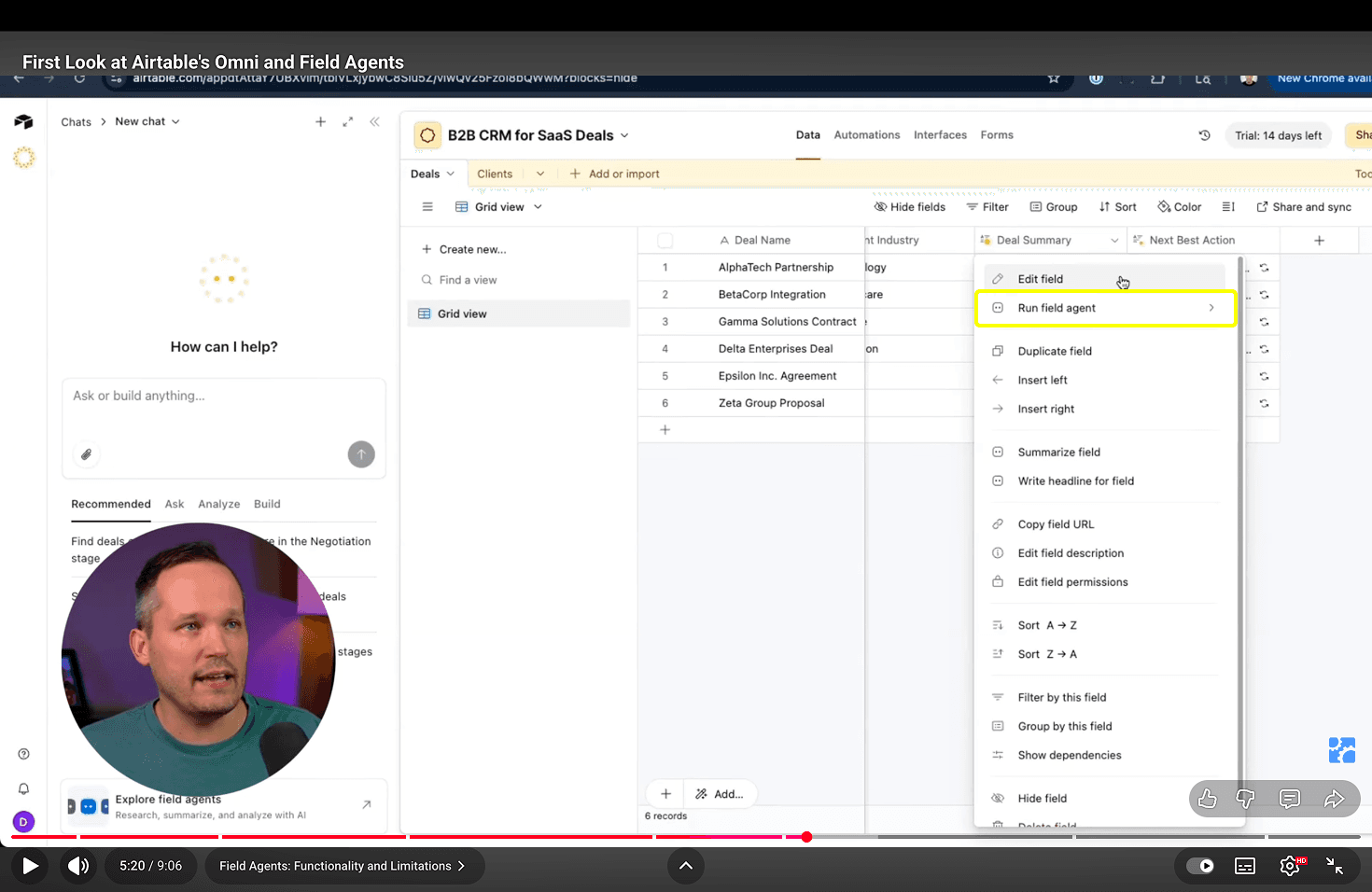
Task: Open user account avatar D
Action: (23, 822)
